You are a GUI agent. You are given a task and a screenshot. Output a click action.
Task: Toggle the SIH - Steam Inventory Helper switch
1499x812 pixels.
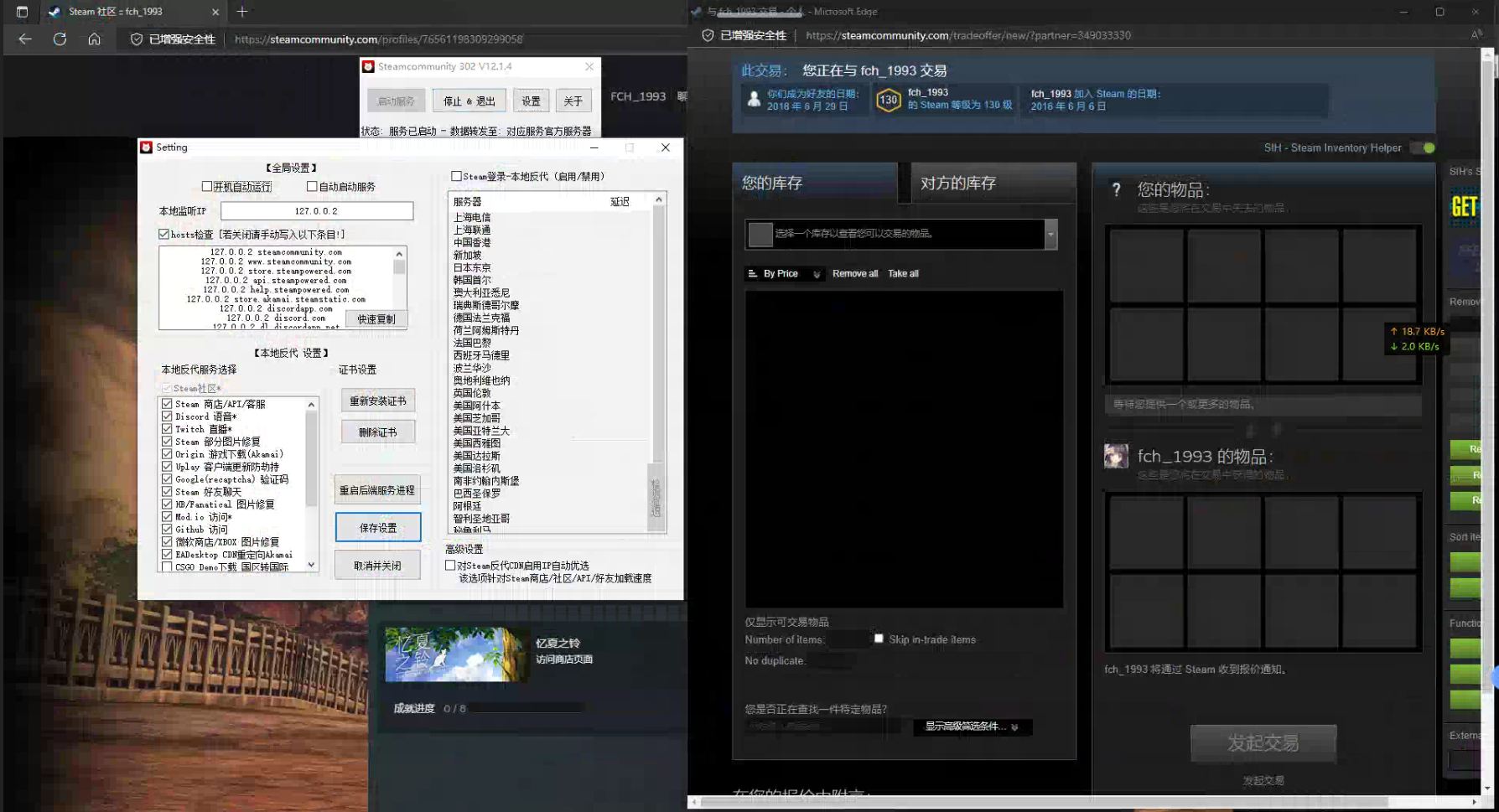point(1422,147)
